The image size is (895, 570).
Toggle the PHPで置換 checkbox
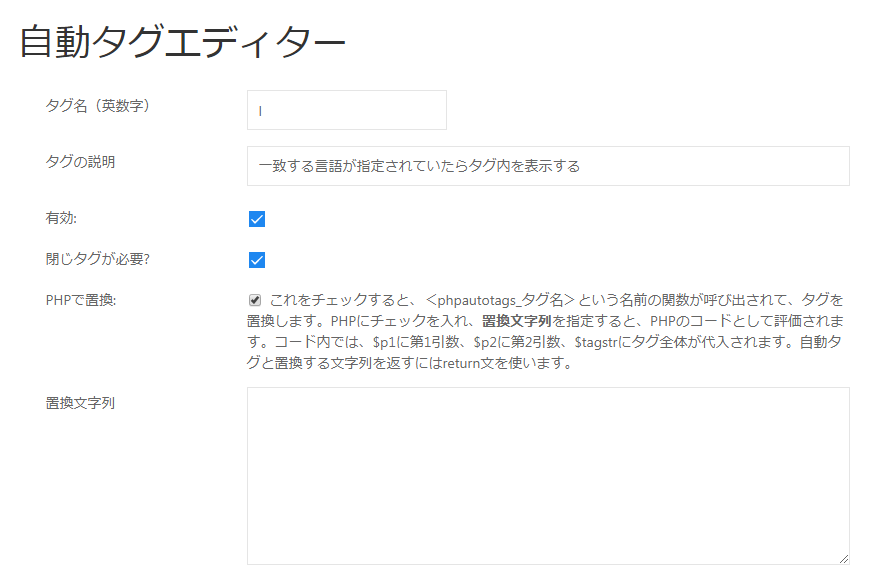pyautogui.click(x=255, y=300)
